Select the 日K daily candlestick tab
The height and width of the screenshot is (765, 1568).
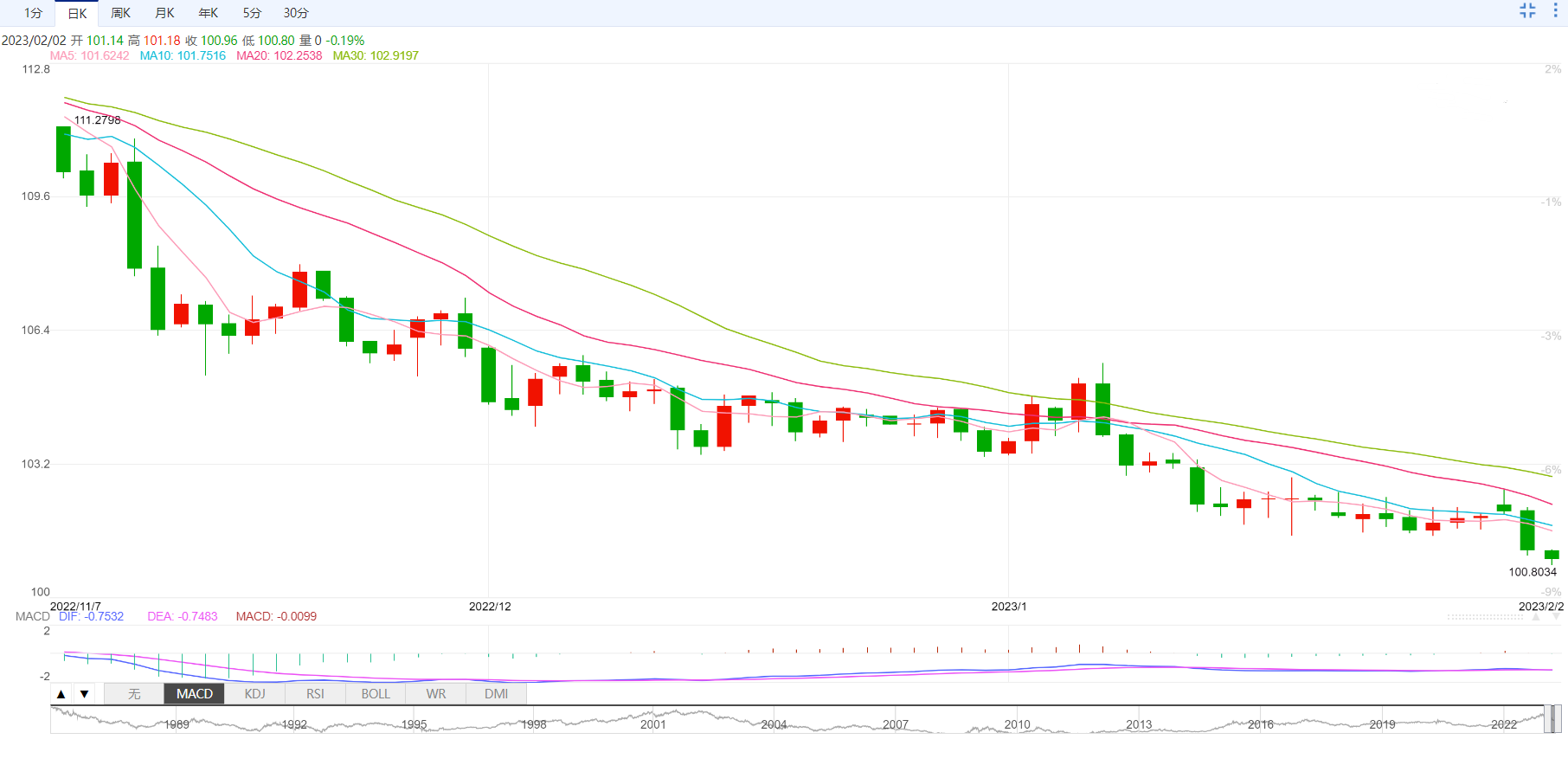[77, 13]
